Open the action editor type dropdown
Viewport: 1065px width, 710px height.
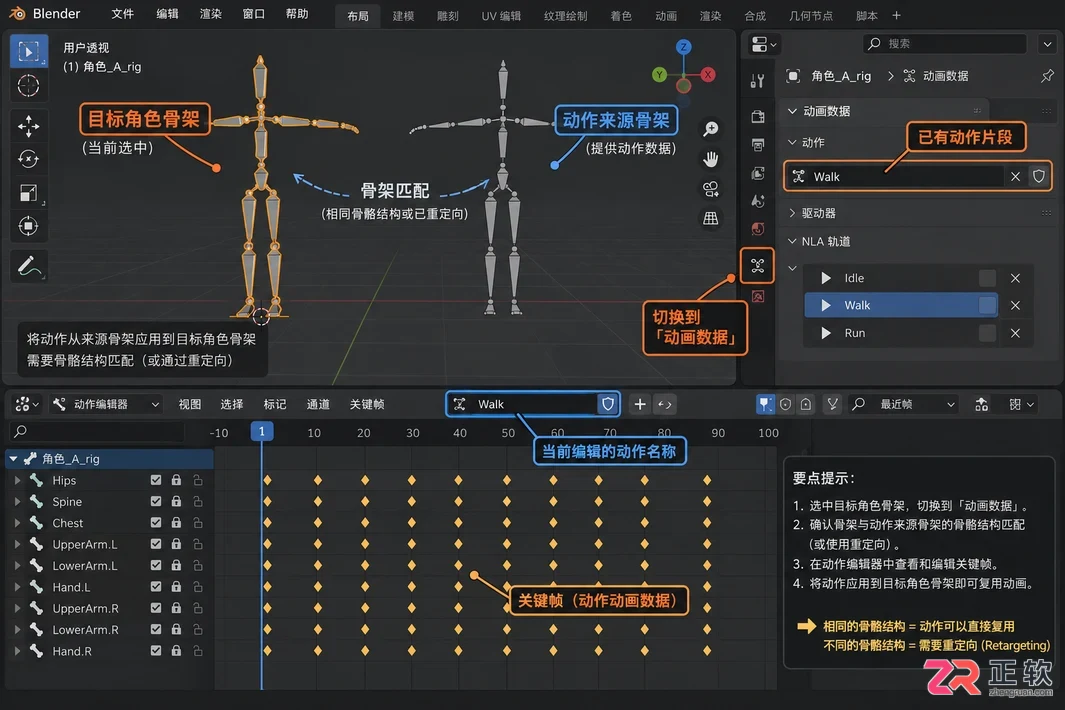click(26, 404)
